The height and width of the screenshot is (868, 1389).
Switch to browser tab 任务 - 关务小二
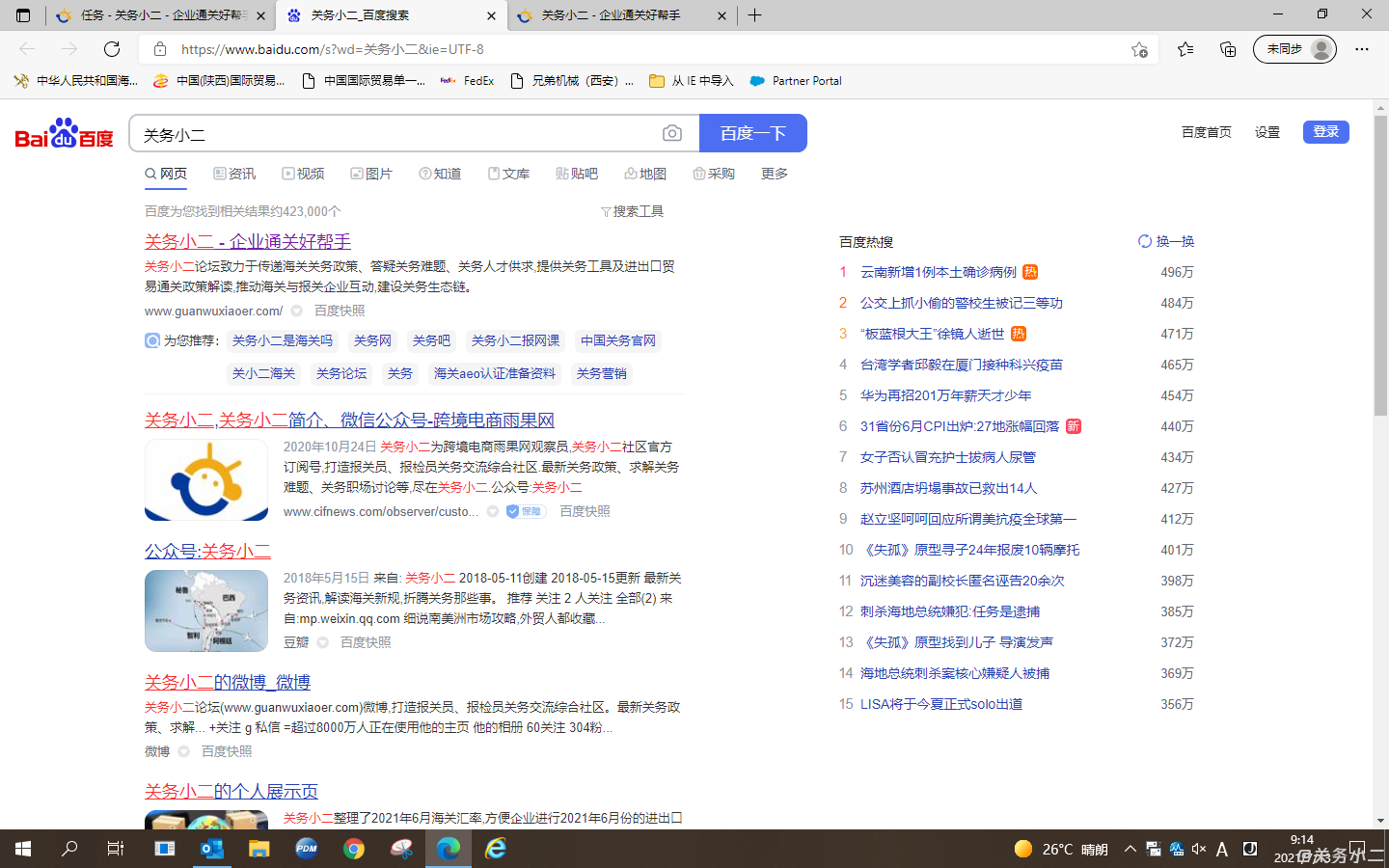161,15
